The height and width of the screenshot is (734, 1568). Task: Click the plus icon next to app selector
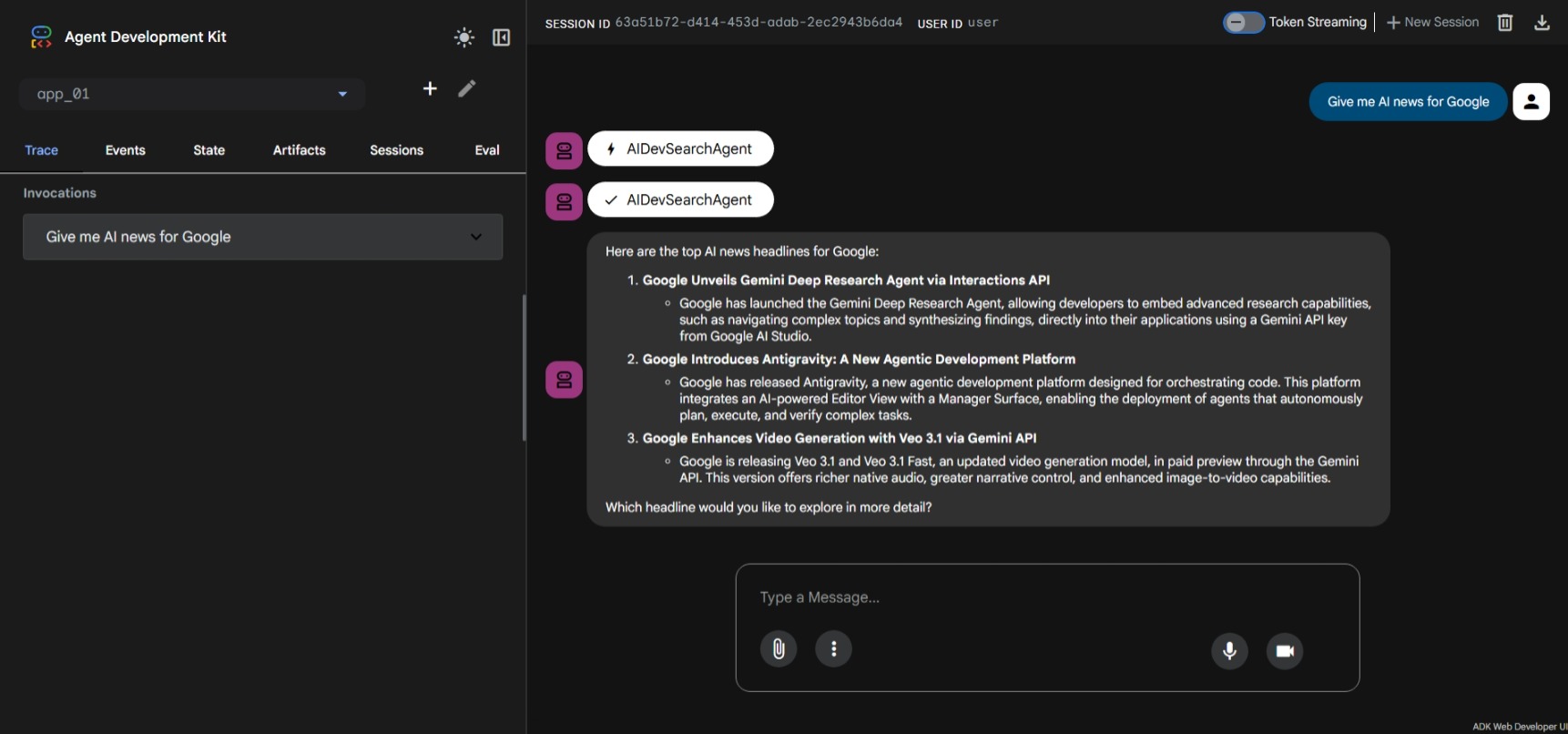(x=430, y=88)
